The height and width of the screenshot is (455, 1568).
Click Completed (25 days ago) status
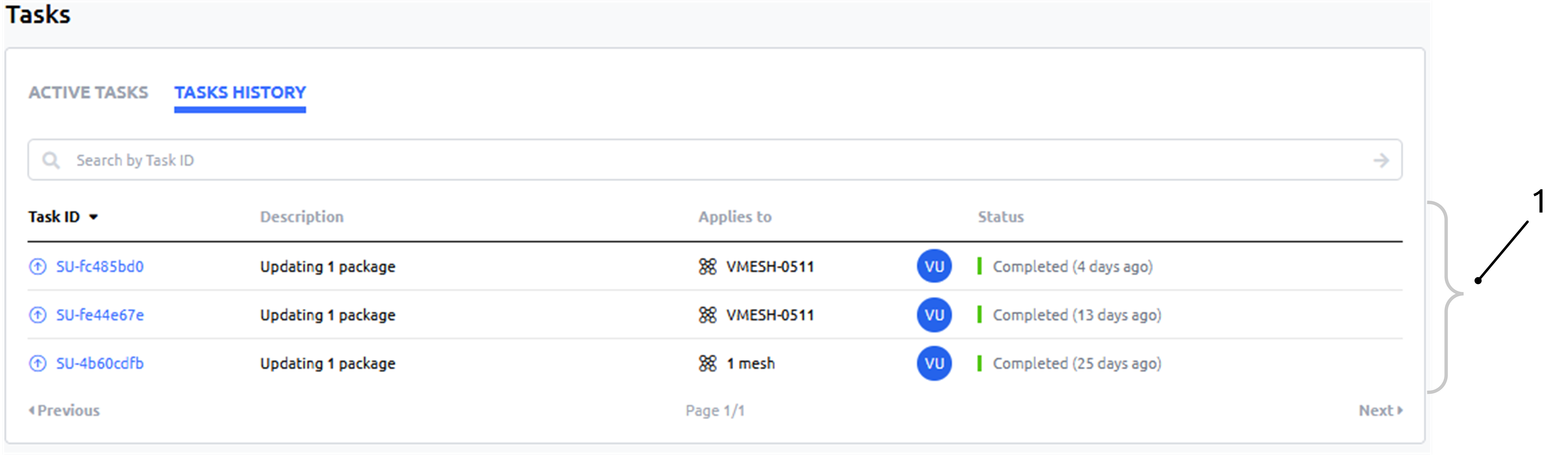coord(1077,364)
